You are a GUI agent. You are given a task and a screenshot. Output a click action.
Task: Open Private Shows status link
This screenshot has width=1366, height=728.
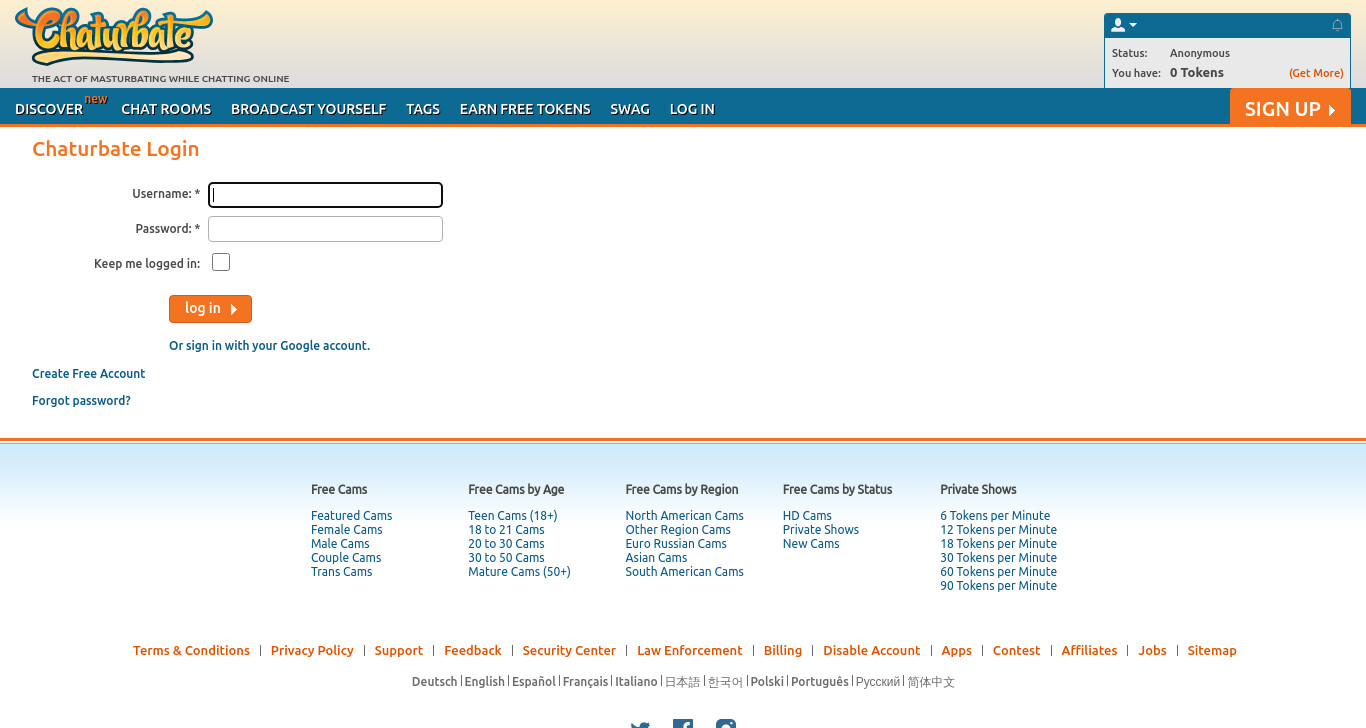[x=821, y=530]
